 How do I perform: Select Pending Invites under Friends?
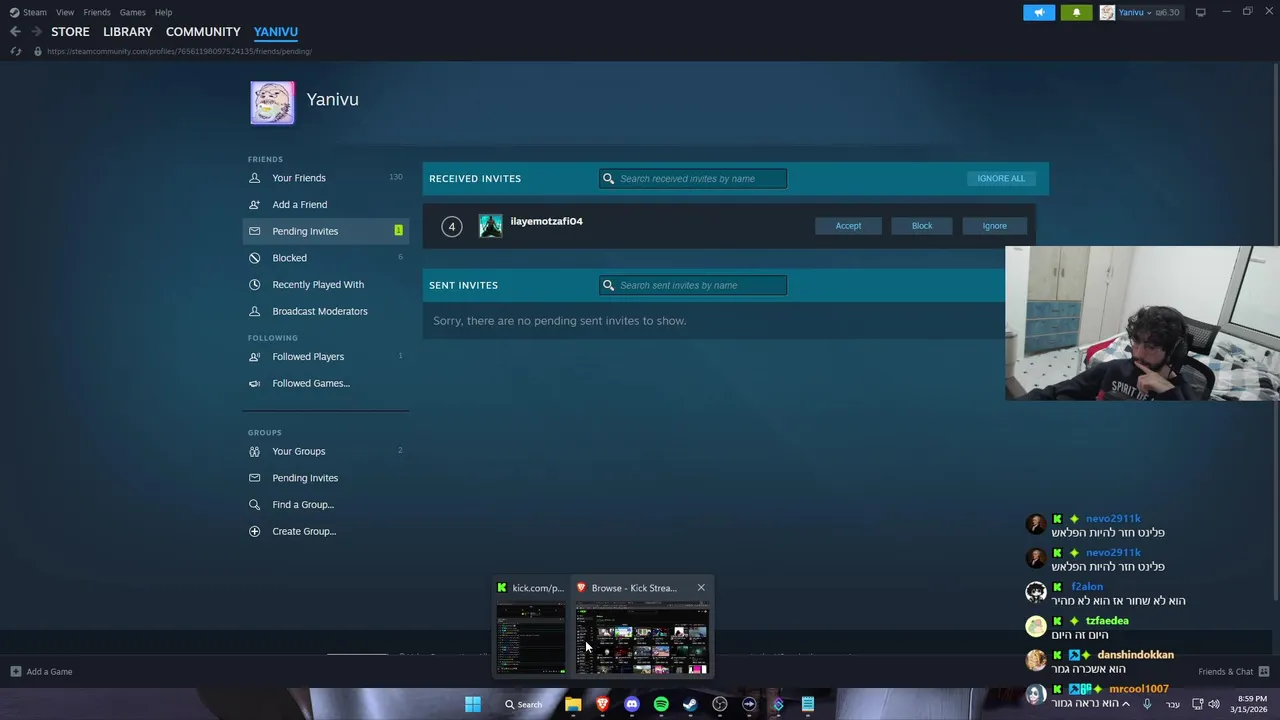point(325,231)
